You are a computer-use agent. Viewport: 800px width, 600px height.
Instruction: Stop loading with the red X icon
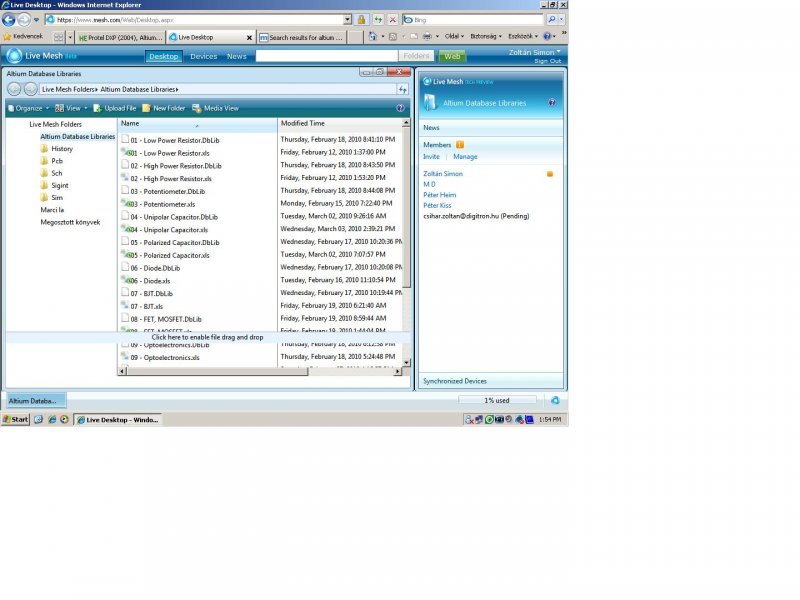click(x=392, y=20)
